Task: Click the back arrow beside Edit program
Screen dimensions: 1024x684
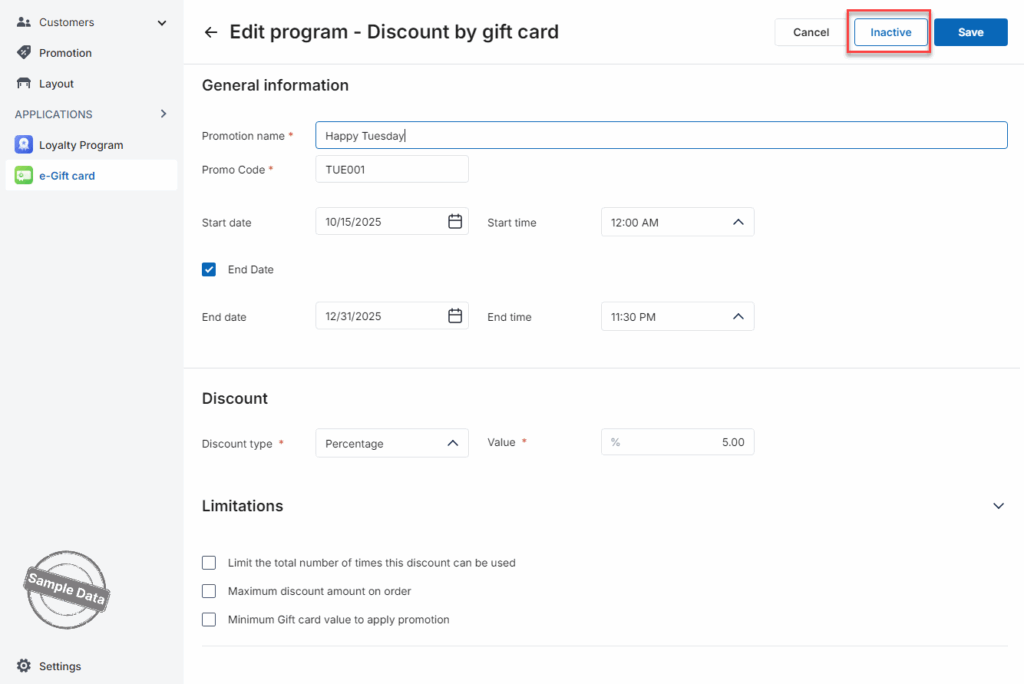Action: pyautogui.click(x=211, y=32)
